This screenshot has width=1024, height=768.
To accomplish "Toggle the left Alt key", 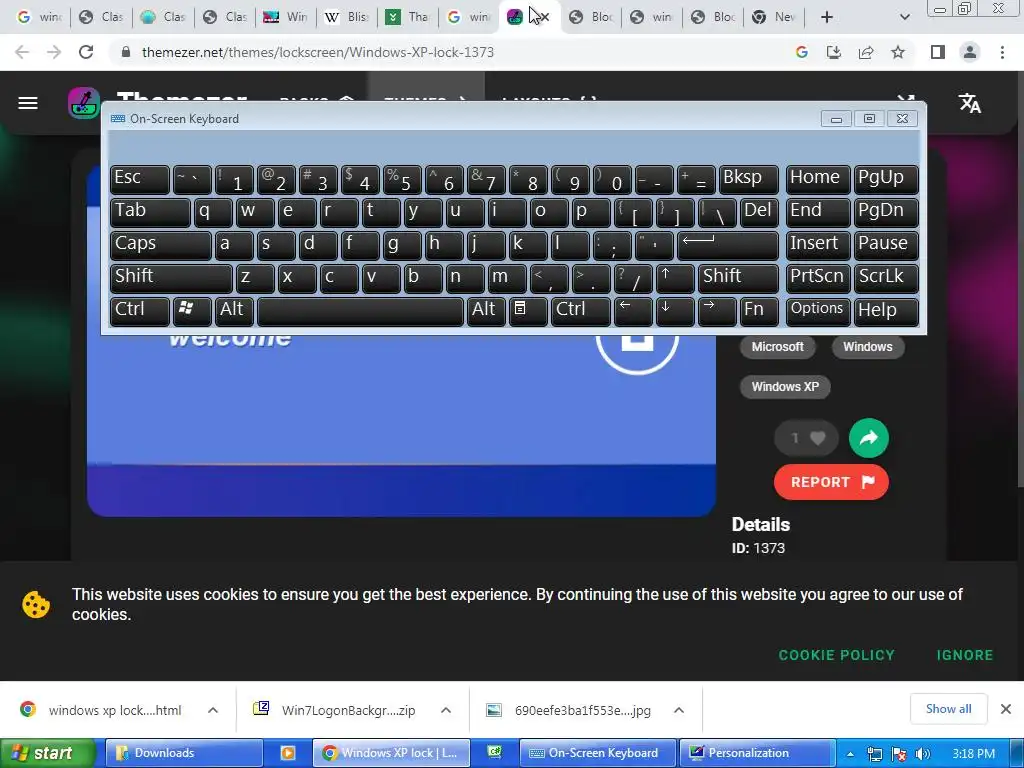I will (234, 311).
